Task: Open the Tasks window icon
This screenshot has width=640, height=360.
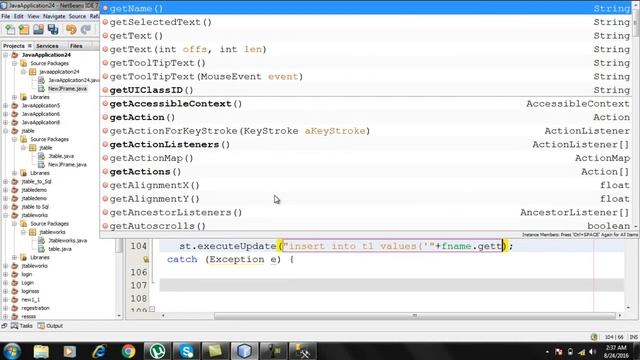Action: click(15, 326)
